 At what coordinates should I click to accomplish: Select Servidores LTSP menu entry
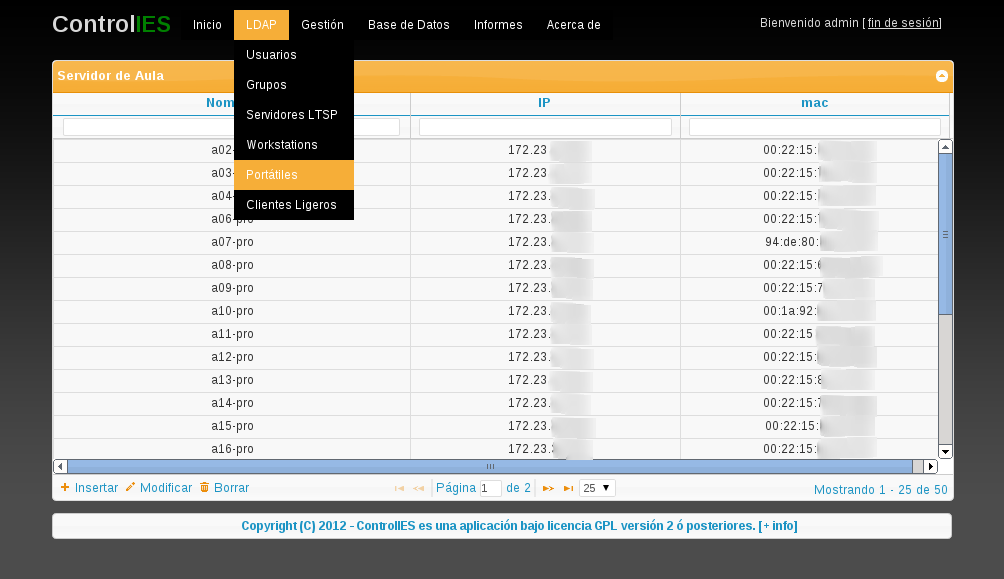(294, 115)
